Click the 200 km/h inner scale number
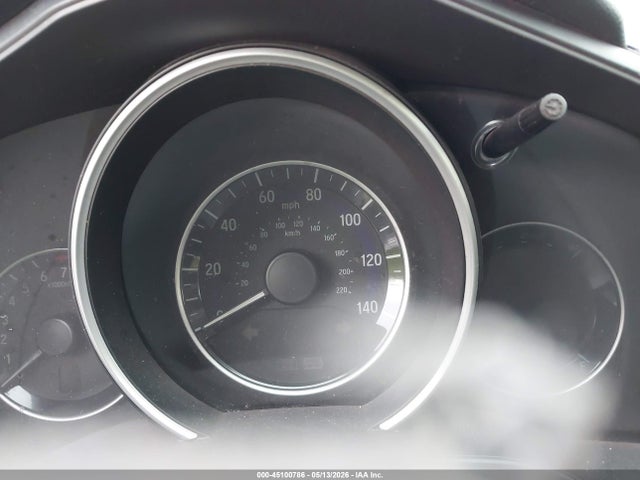This screenshot has height=480, width=640. [345, 271]
